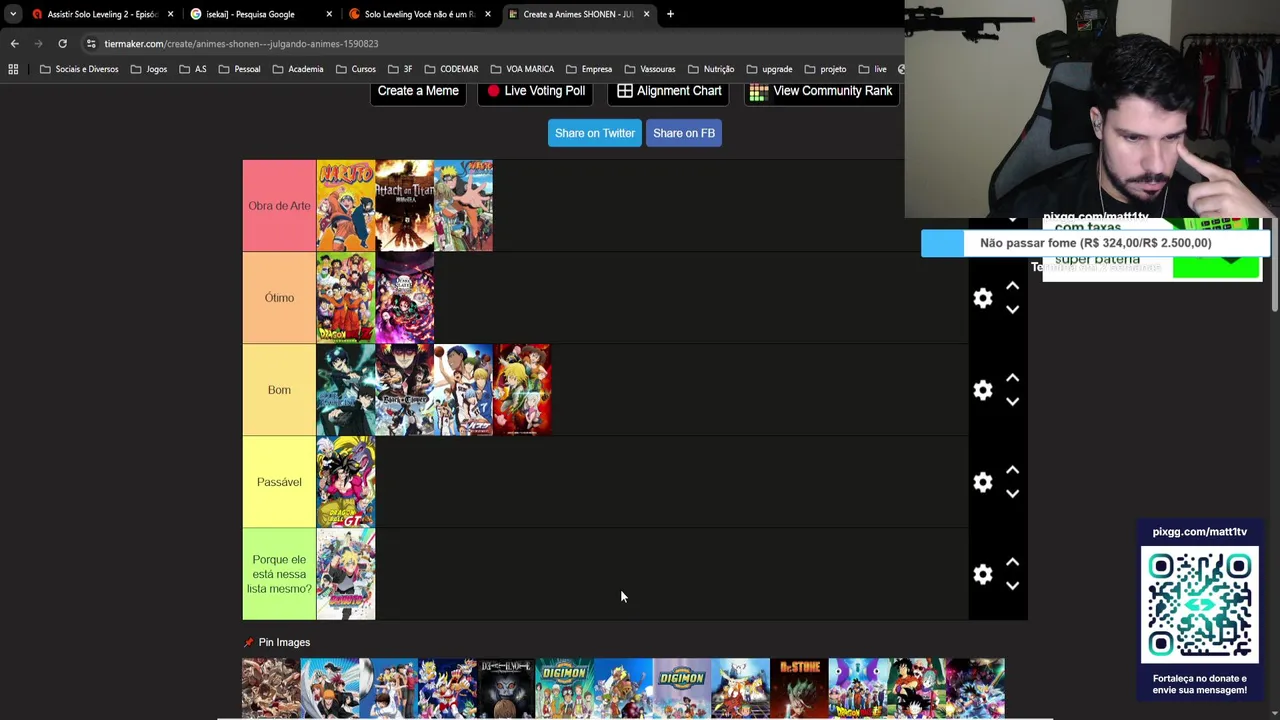The width and height of the screenshot is (1280, 720).
Task: Click the tiermaker.com address bar
Action: pos(490,44)
